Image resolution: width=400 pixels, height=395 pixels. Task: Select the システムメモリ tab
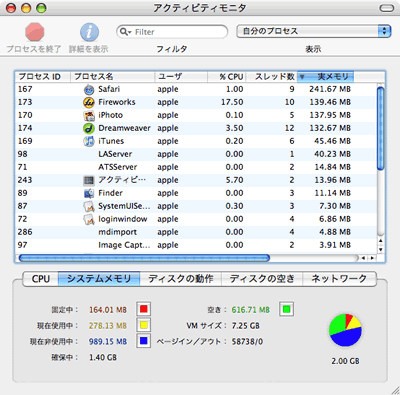(99, 279)
